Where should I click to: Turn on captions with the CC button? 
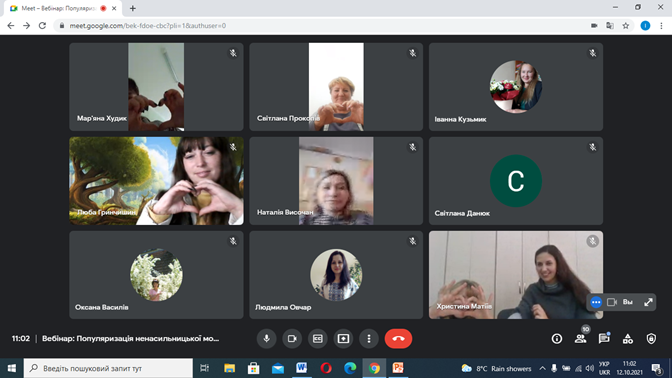pos(318,339)
